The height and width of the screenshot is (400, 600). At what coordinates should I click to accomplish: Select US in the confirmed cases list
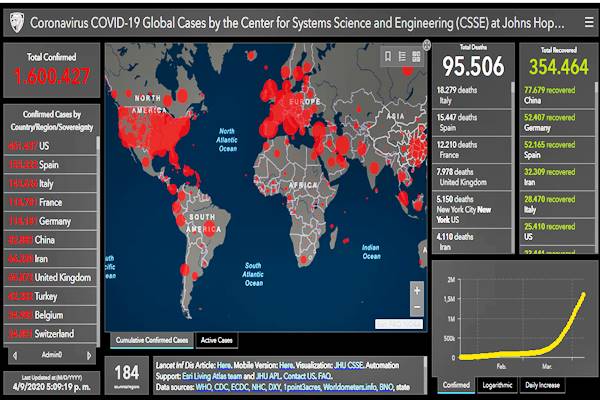click(x=50, y=146)
